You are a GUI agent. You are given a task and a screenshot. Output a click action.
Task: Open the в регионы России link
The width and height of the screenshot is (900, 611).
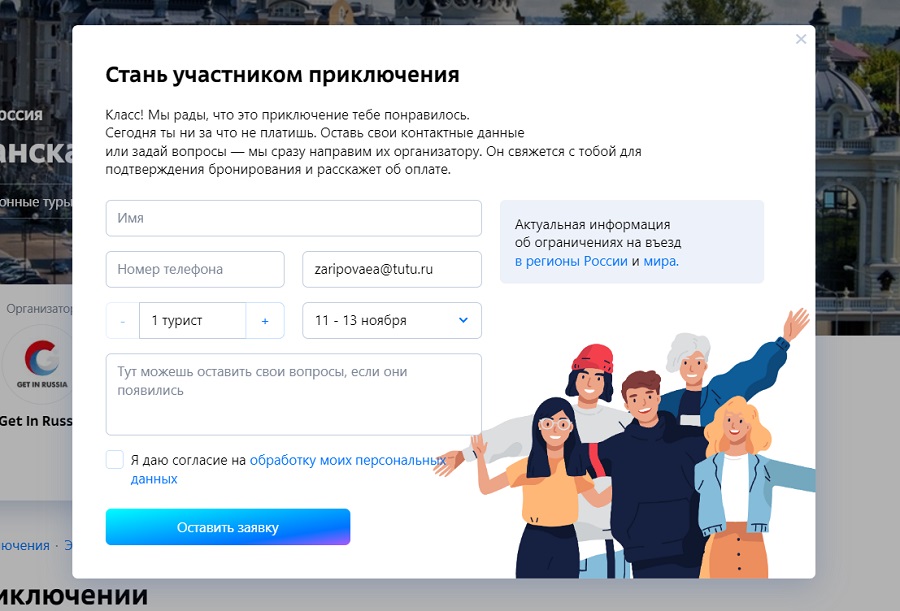571,261
